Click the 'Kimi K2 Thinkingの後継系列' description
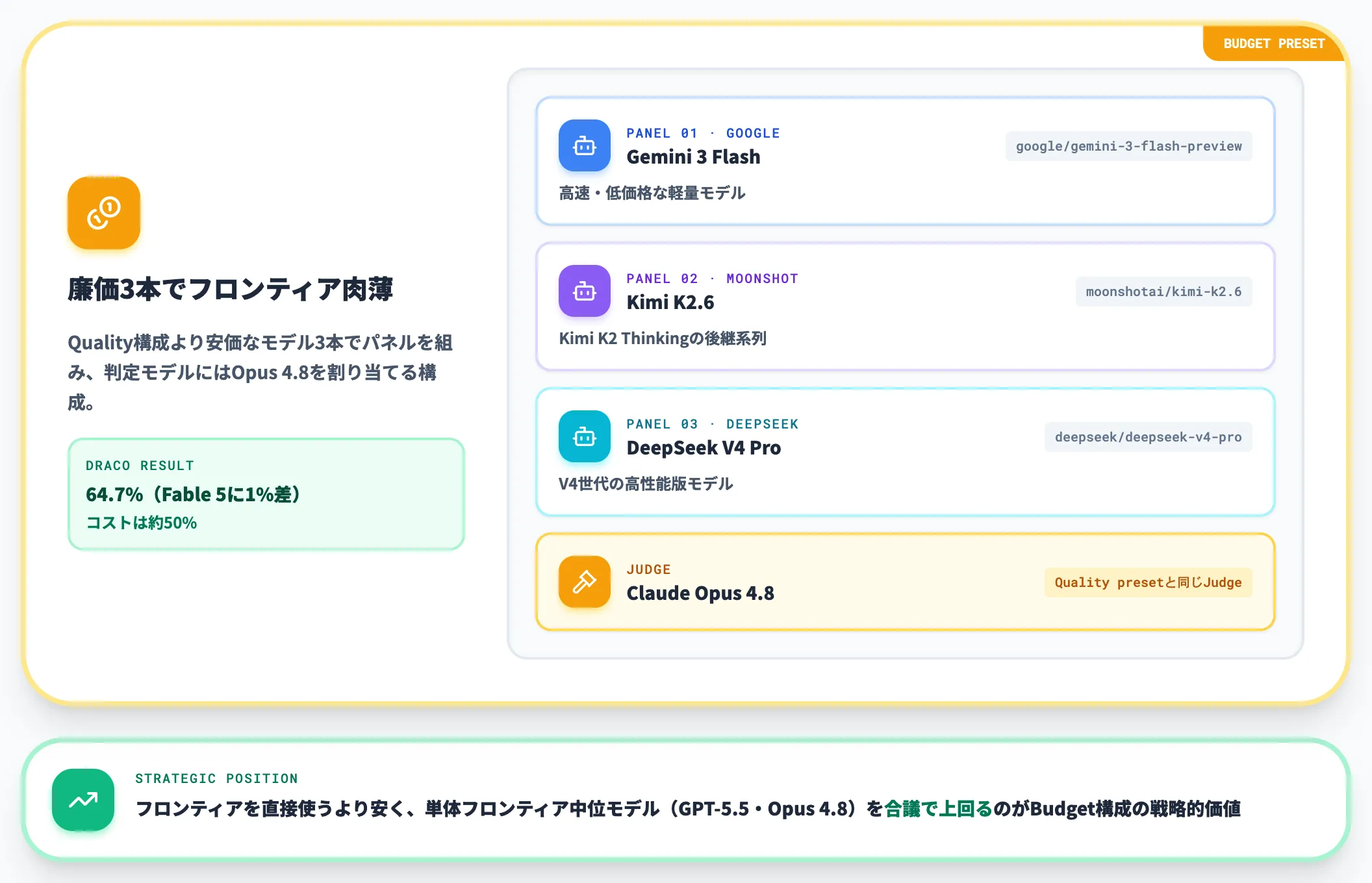Screen dimensions: 1372x883 [663, 338]
